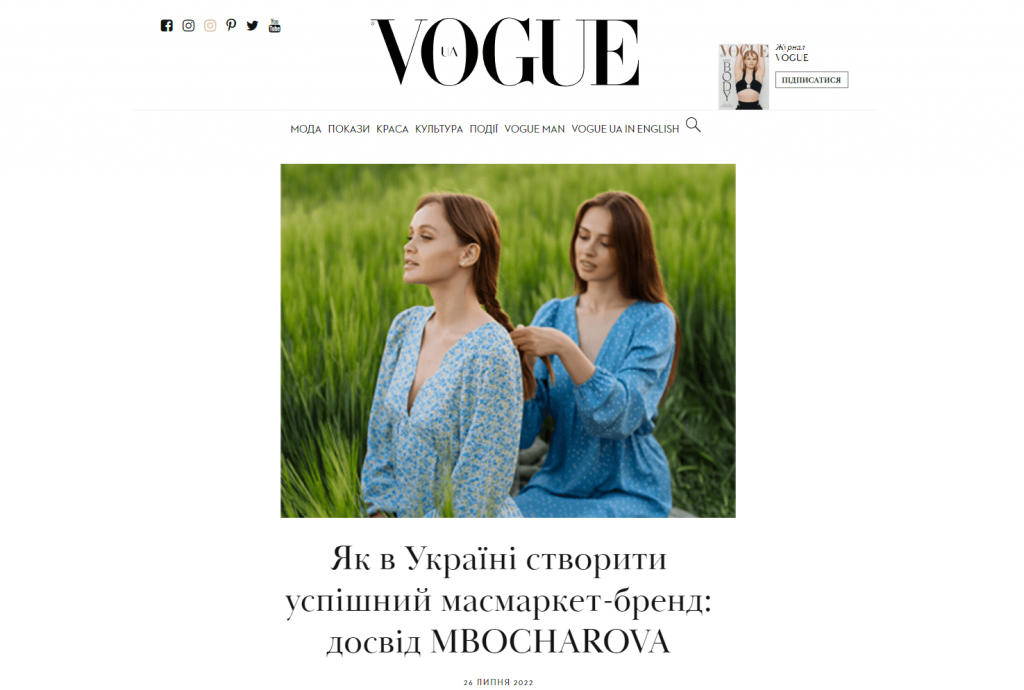
Task: Open the beige-colored Instagram icon
Action: tap(210, 25)
